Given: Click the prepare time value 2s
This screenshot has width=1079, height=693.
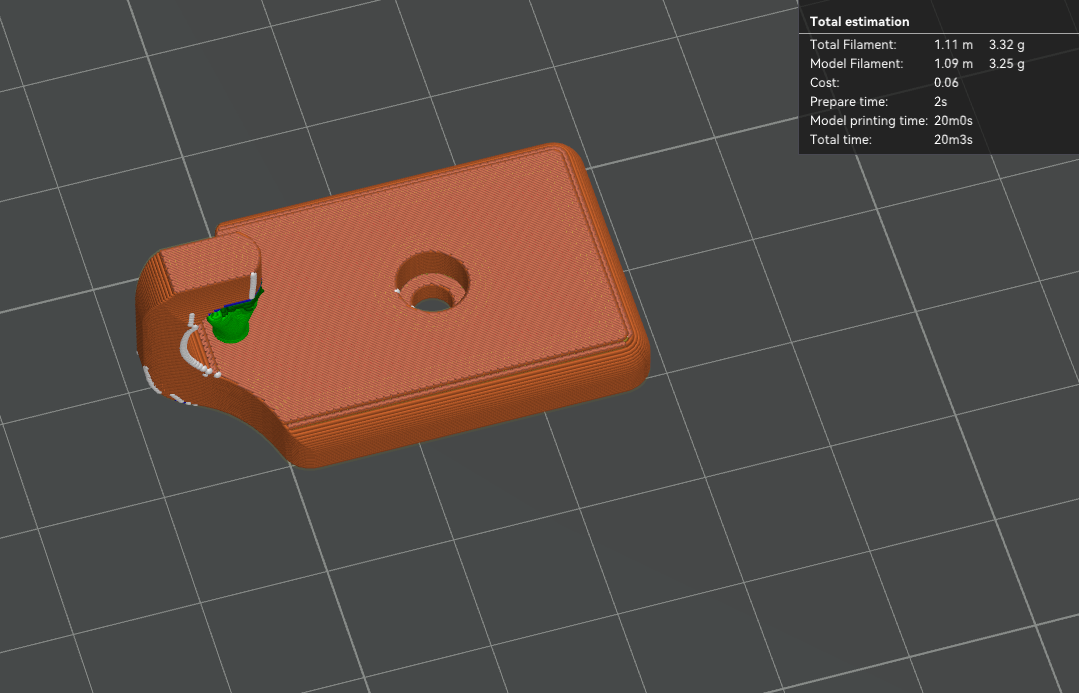Looking at the screenshot, I should [x=941, y=102].
